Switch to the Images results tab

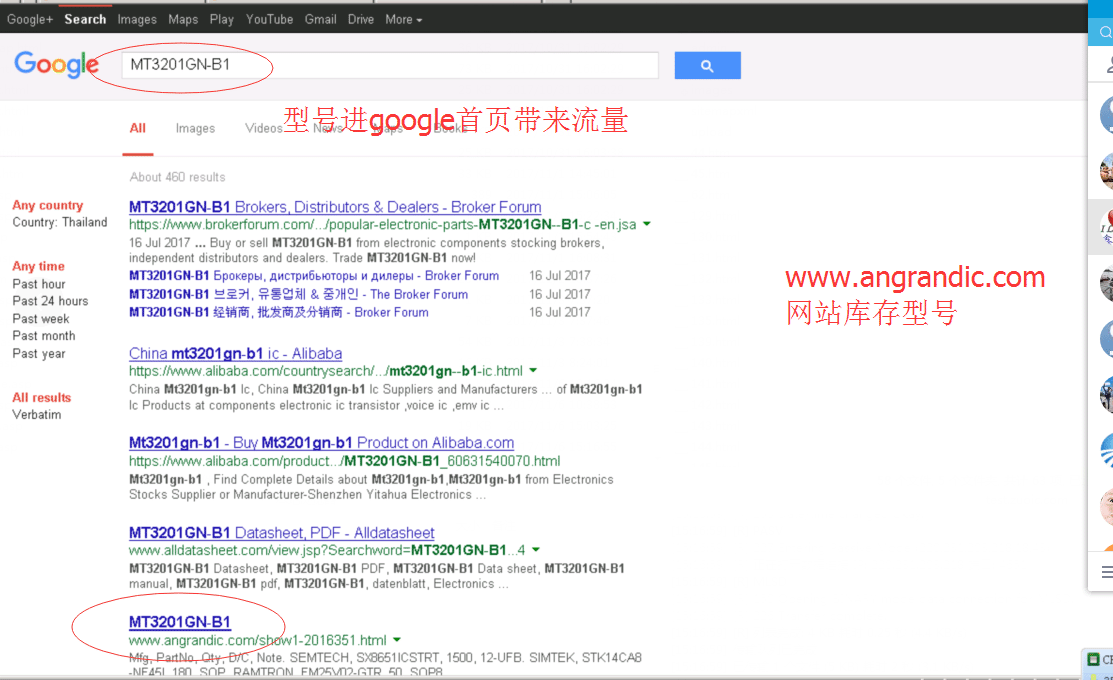point(195,128)
